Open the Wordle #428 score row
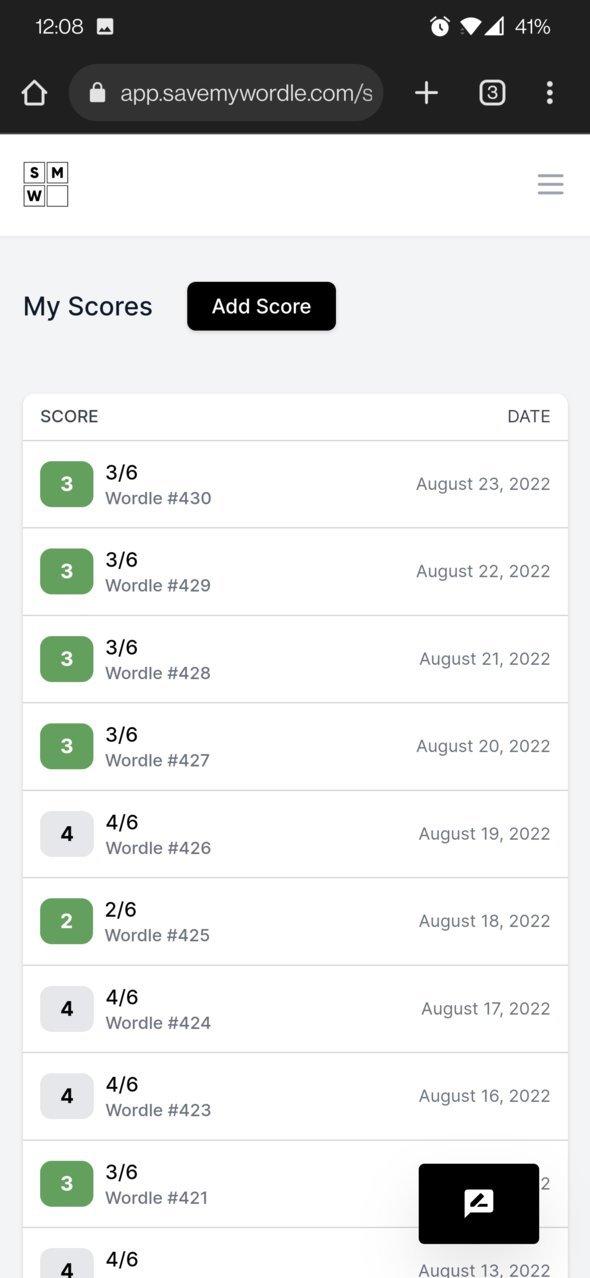 (x=295, y=659)
